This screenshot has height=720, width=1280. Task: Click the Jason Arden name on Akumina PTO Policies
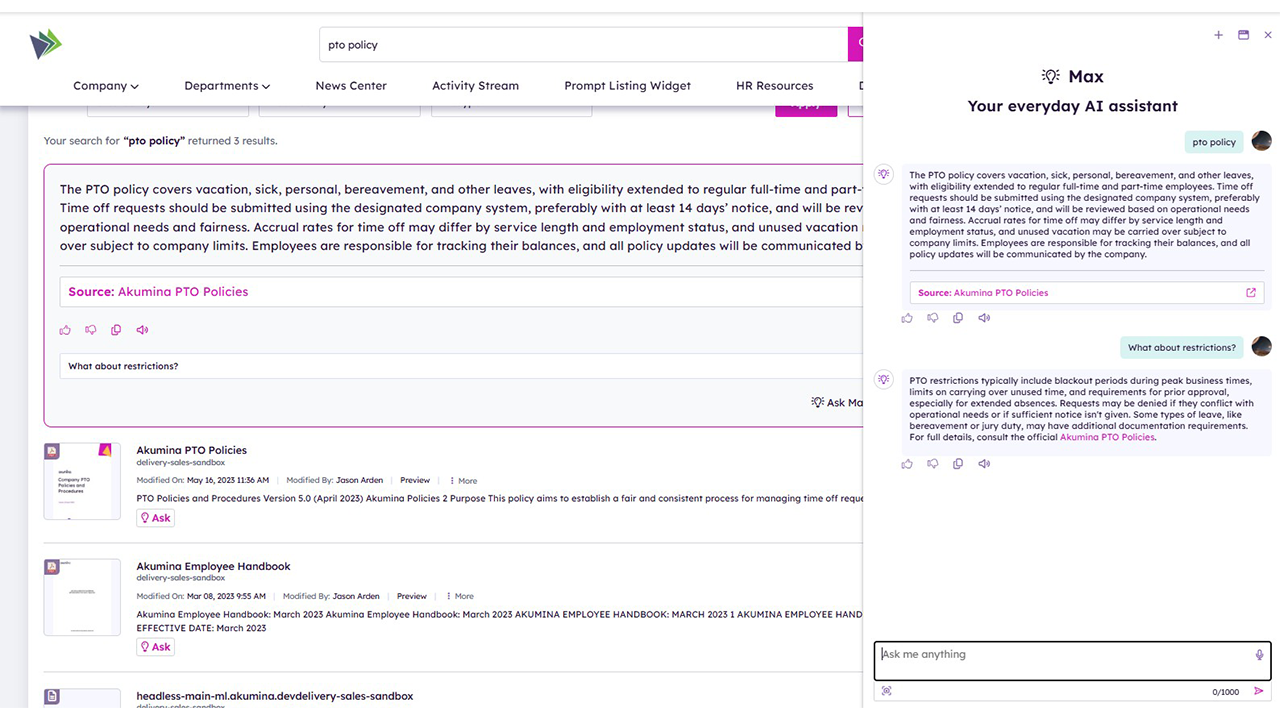(x=358, y=481)
